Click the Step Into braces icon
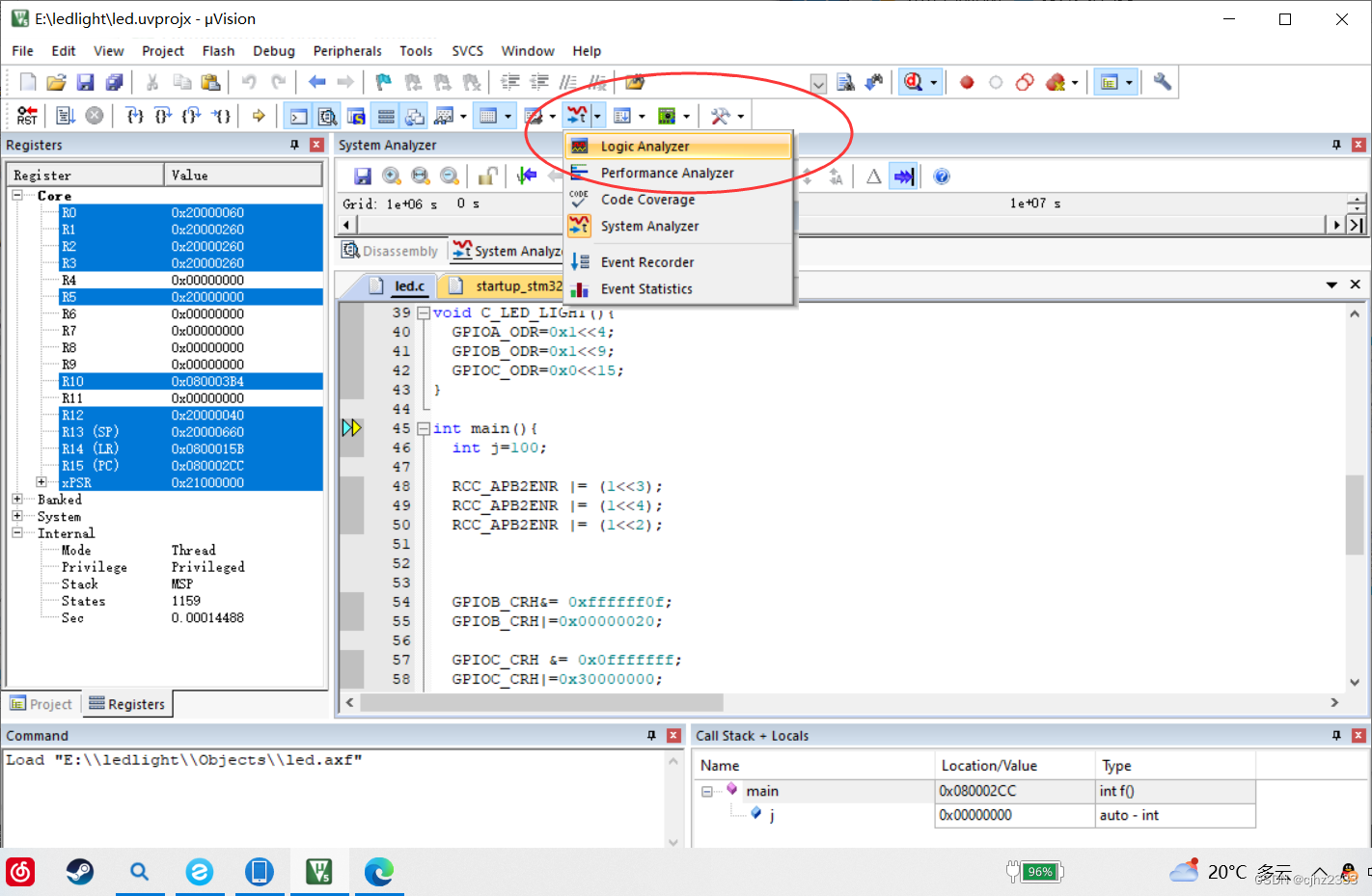1372x896 pixels. (x=135, y=117)
